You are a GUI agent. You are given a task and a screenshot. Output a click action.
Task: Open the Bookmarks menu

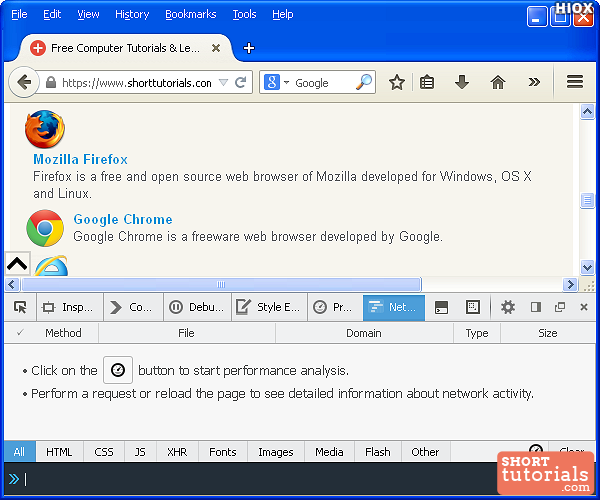191,15
